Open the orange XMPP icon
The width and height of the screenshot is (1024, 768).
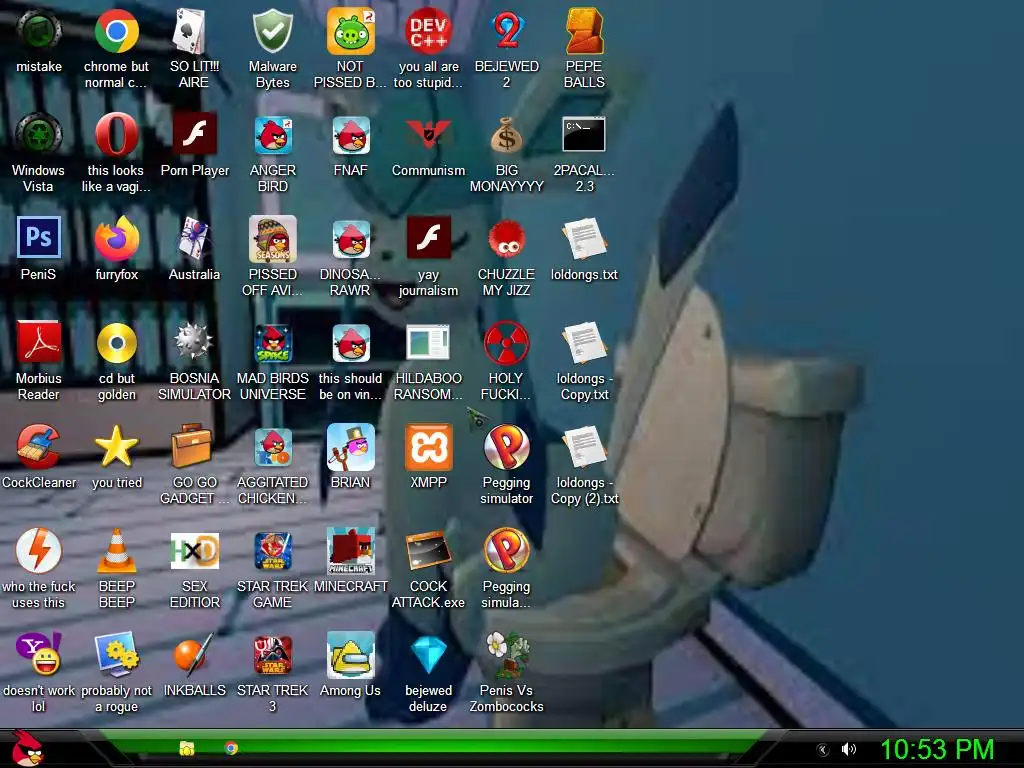(428, 446)
